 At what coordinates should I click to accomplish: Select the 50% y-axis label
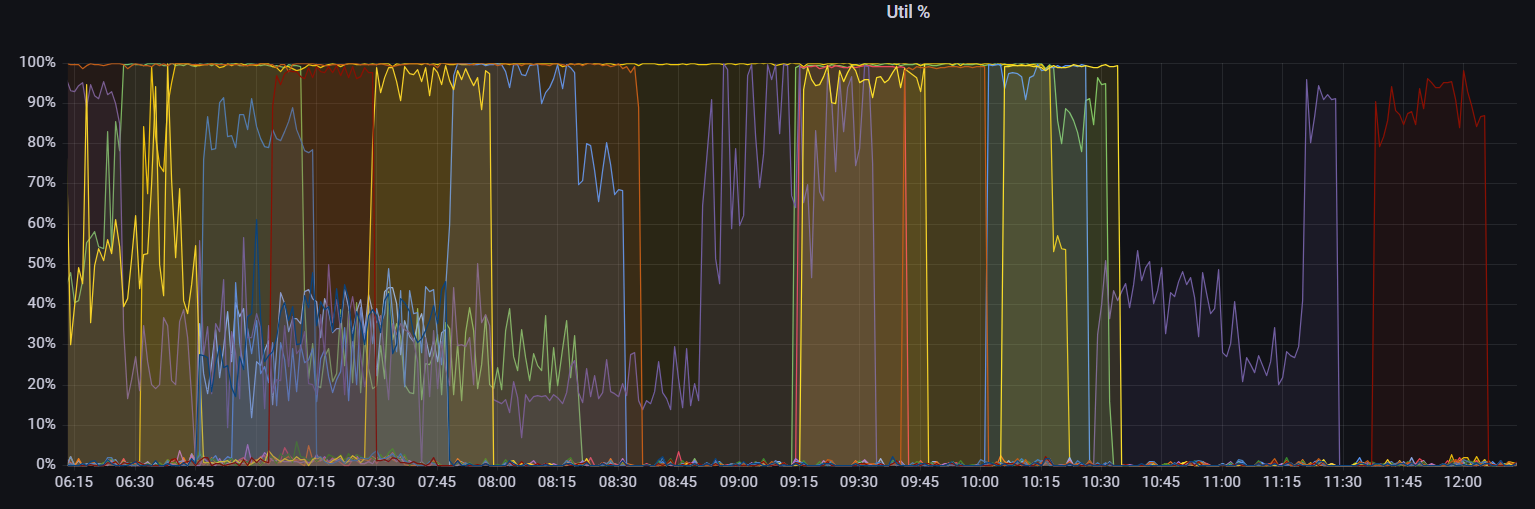(x=41, y=263)
